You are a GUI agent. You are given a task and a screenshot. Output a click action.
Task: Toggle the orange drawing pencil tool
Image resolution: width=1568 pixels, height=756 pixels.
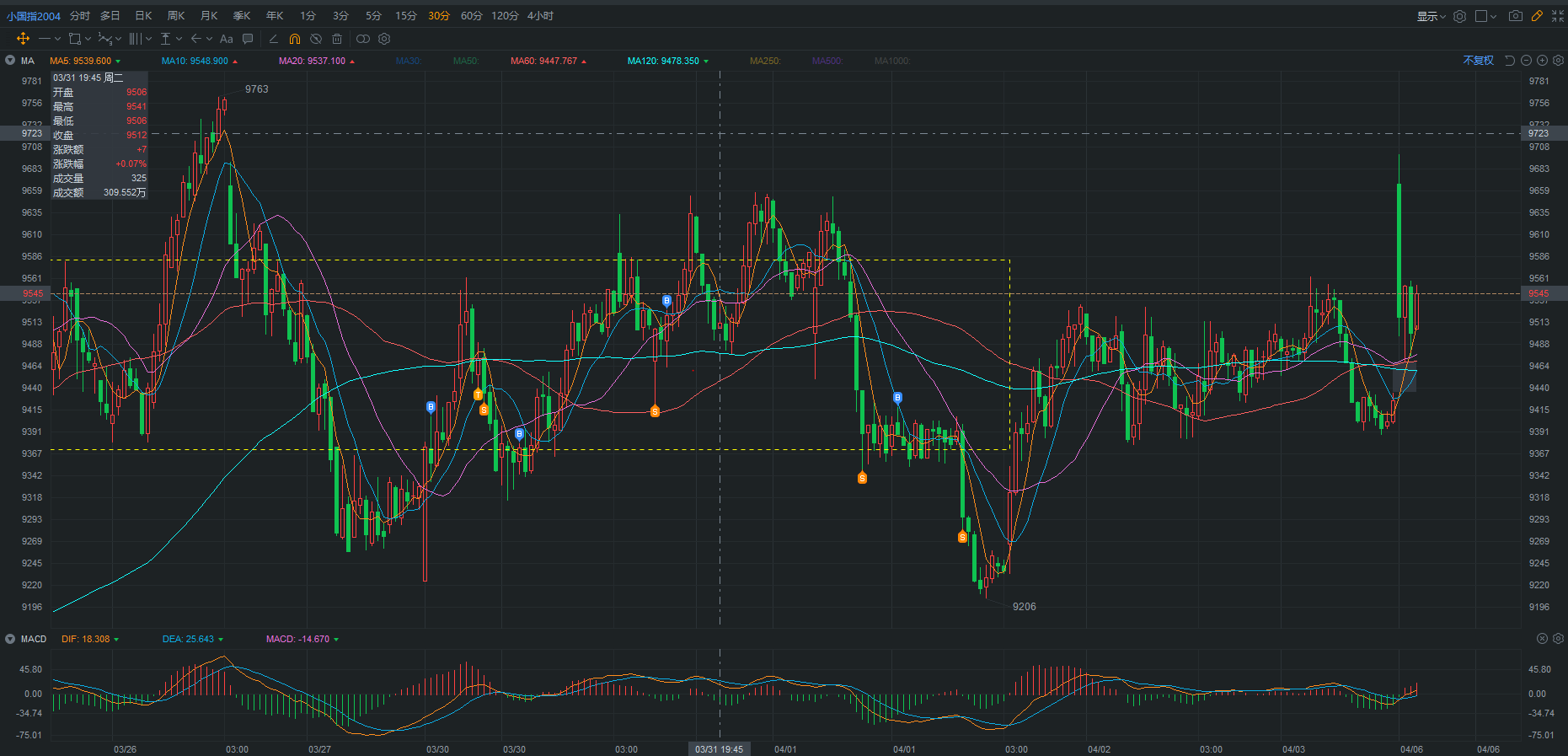[1537, 16]
